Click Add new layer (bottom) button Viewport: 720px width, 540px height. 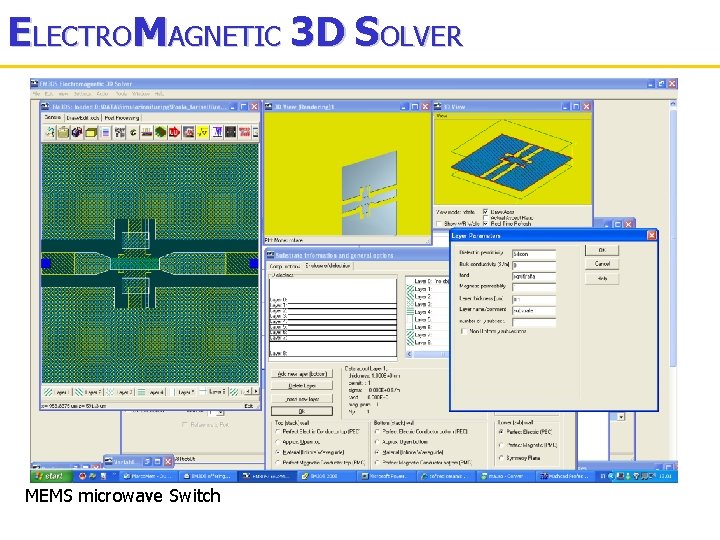[302, 374]
